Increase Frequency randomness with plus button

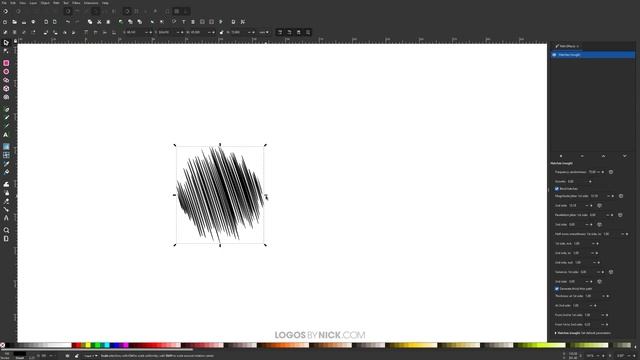coord(603,172)
